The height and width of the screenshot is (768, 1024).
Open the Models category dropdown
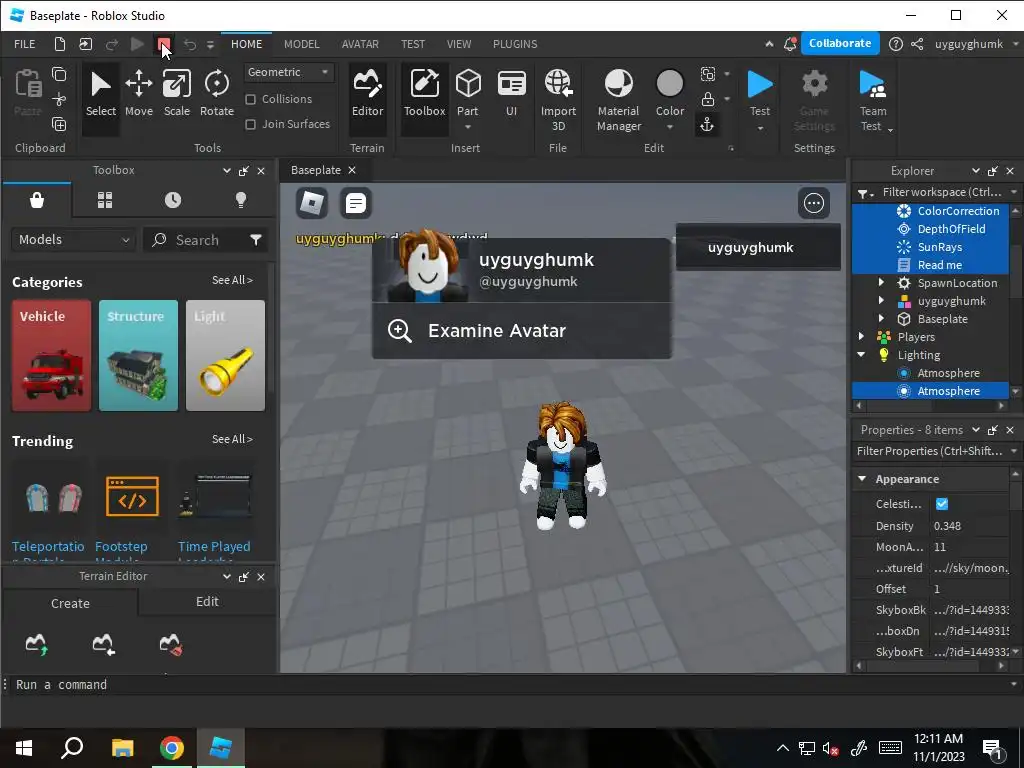coord(73,240)
